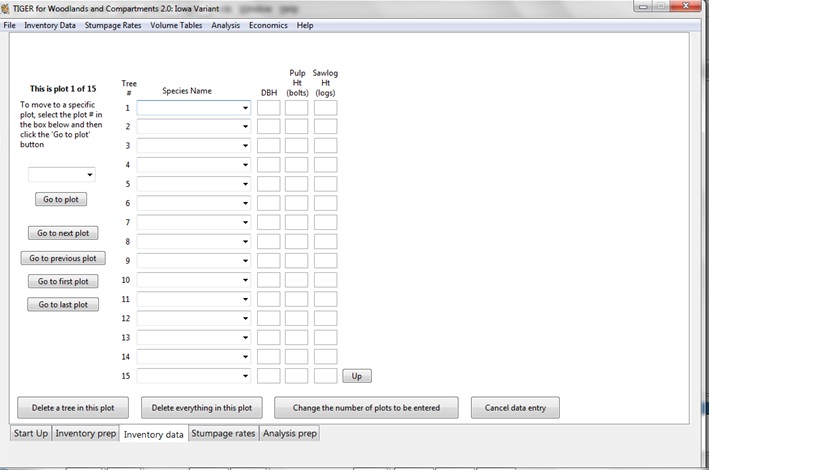
Task: Click the Pulp Ht field for tree 10
Action: click(x=296, y=280)
